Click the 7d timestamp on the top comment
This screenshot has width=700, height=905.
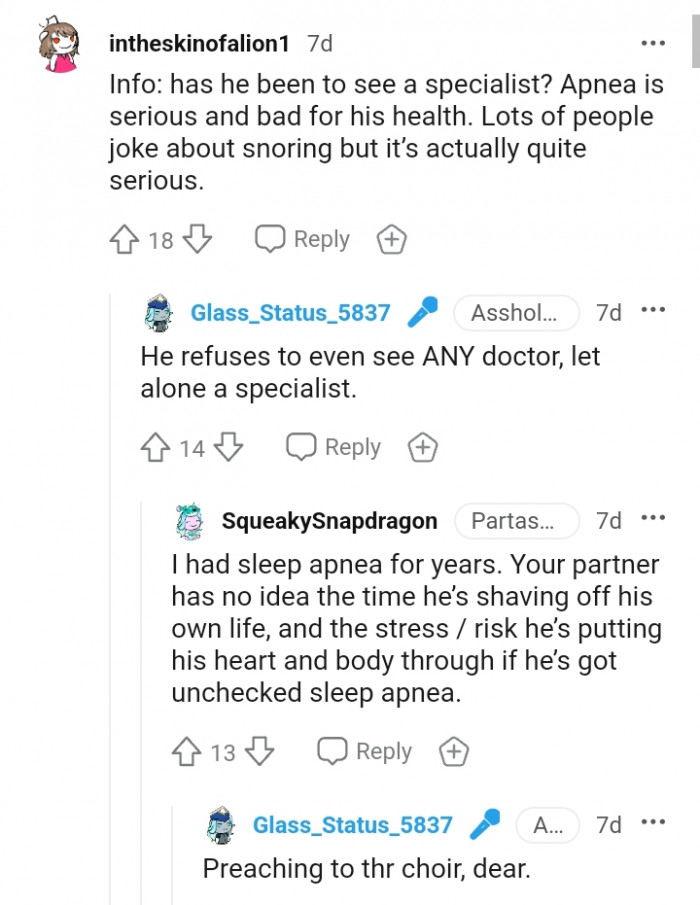pos(317,42)
